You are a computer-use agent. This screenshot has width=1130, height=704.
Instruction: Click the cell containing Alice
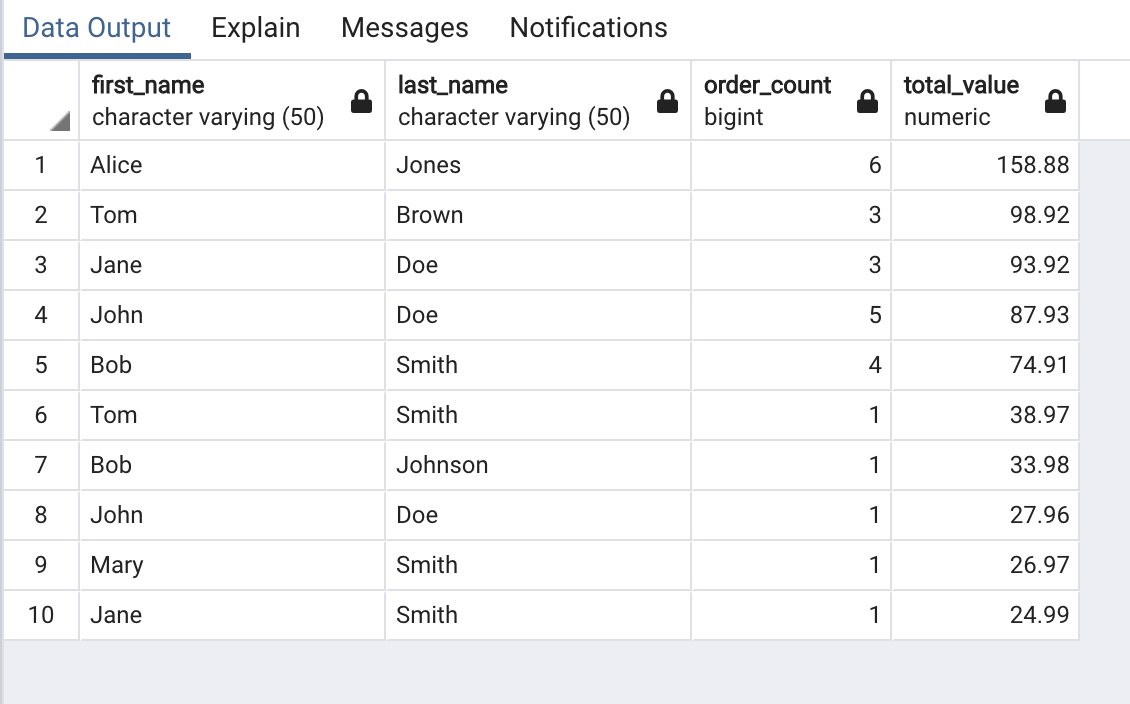pos(232,165)
